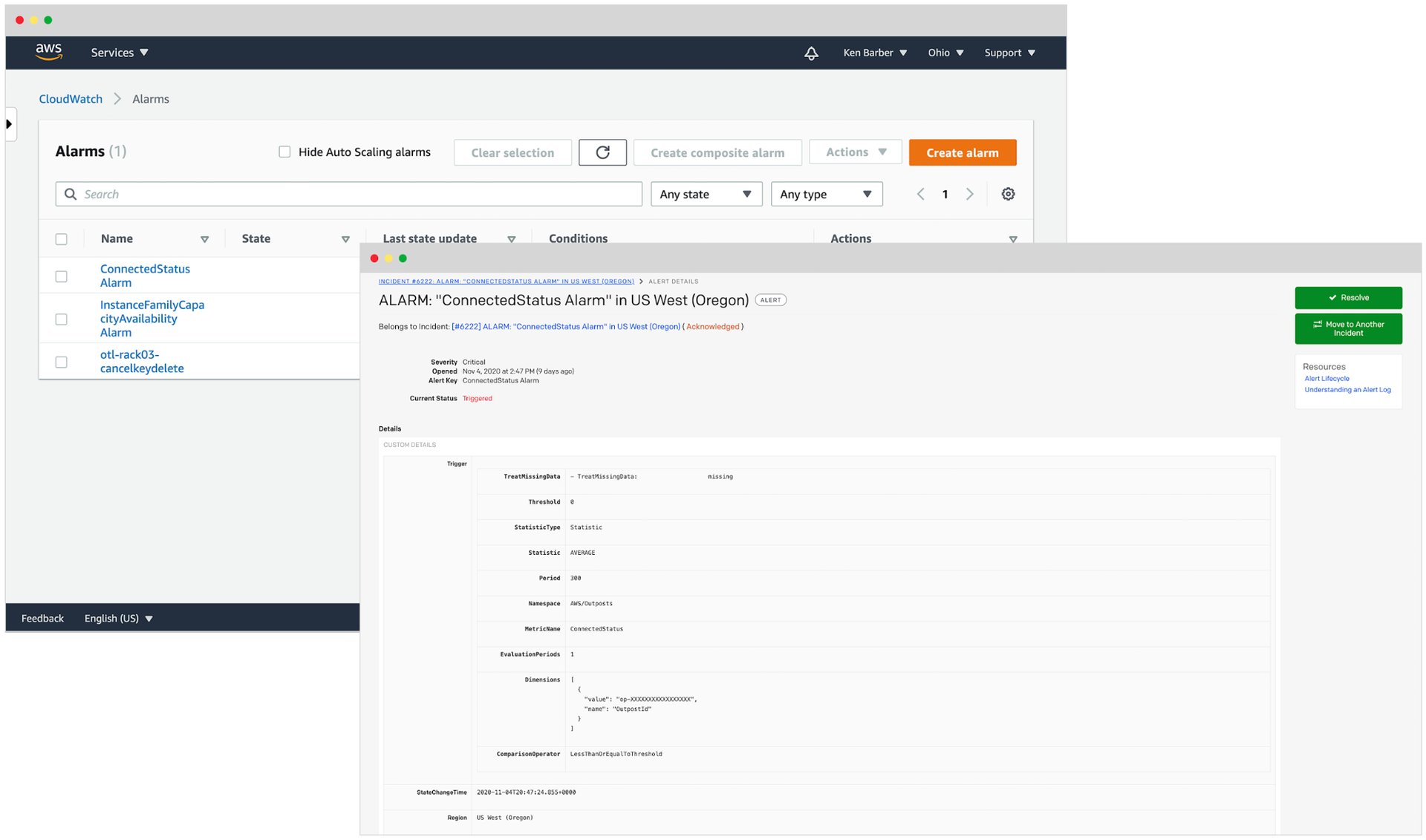Sort by Name column triangle icon
The height and width of the screenshot is (840, 1426).
204,239
